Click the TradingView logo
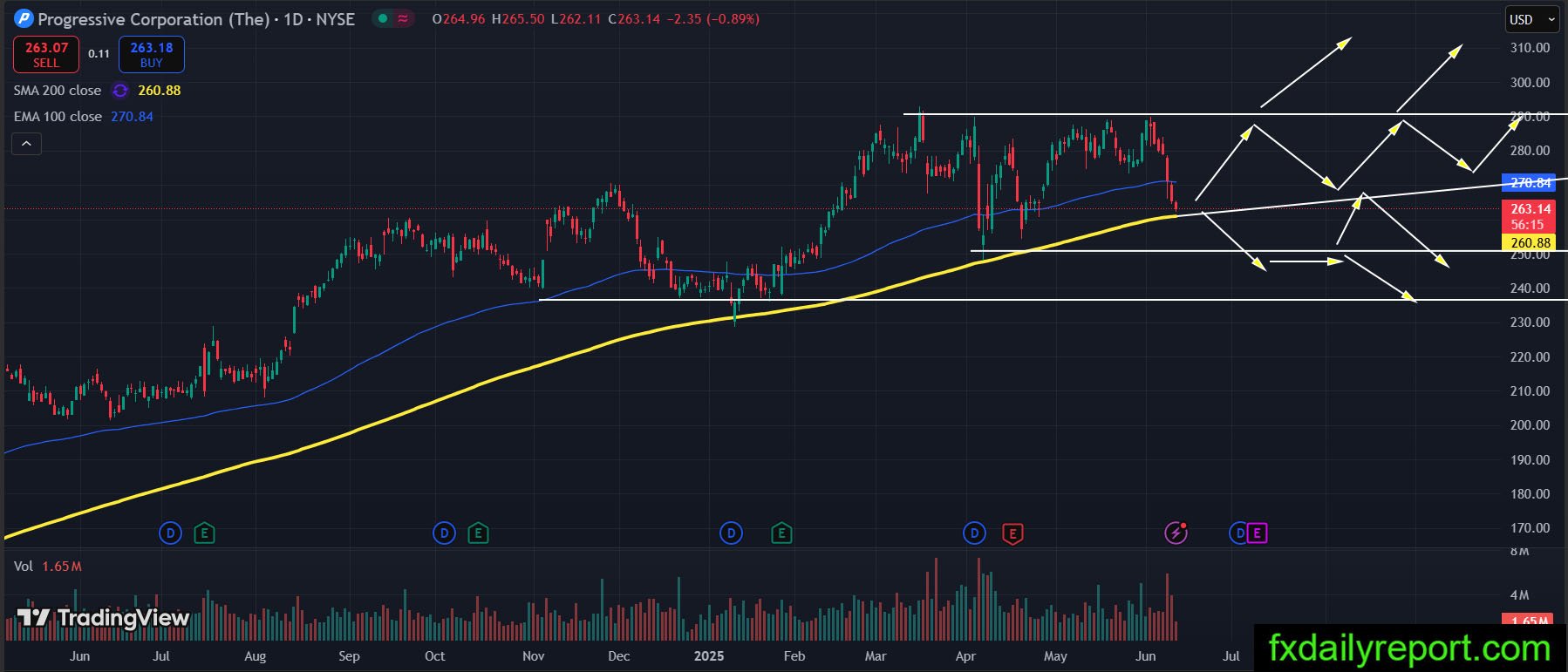 coord(103,618)
